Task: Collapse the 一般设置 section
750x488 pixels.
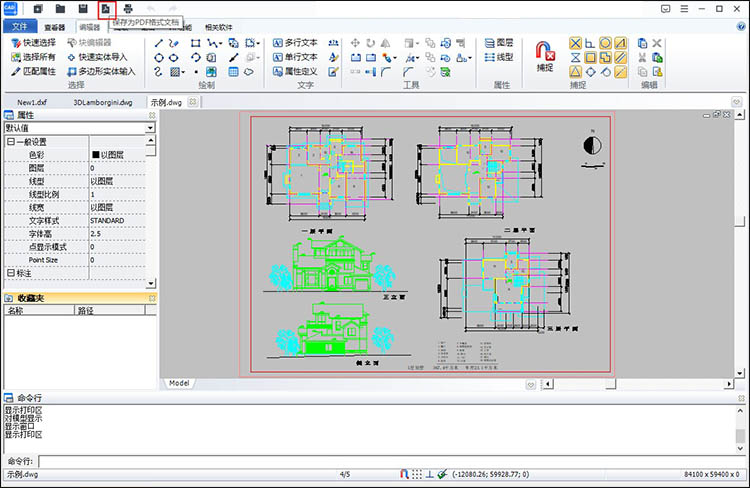Action: pyautogui.click(x=11, y=142)
